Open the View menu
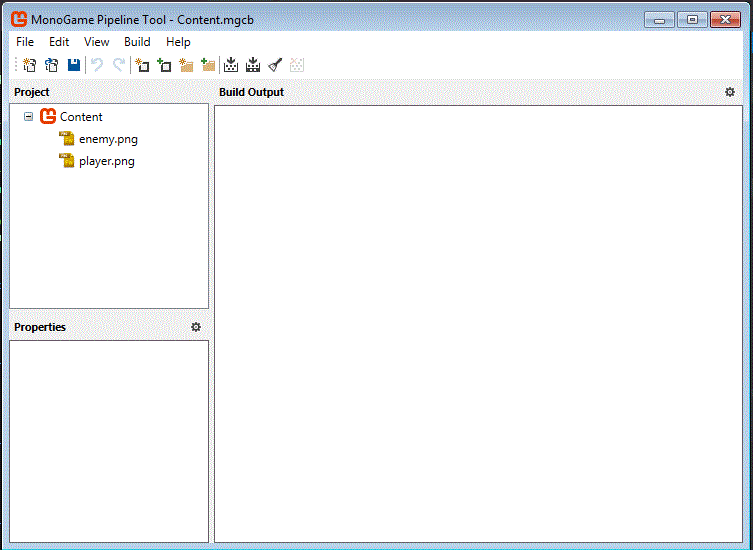The height and width of the screenshot is (550, 753). tap(97, 42)
